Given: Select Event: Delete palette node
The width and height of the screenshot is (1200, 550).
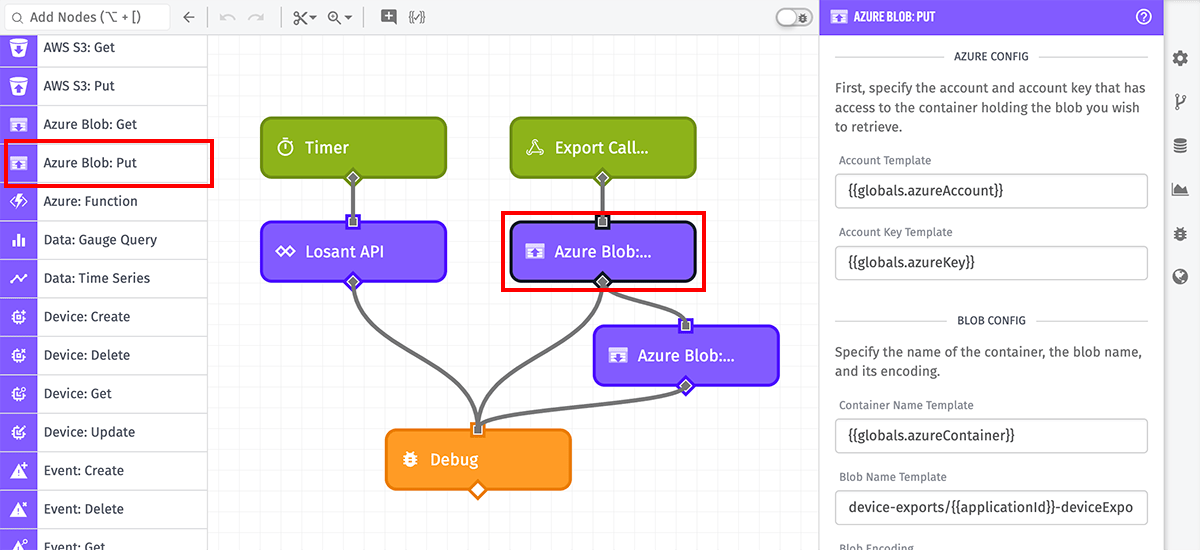Looking at the screenshot, I should pos(103,509).
